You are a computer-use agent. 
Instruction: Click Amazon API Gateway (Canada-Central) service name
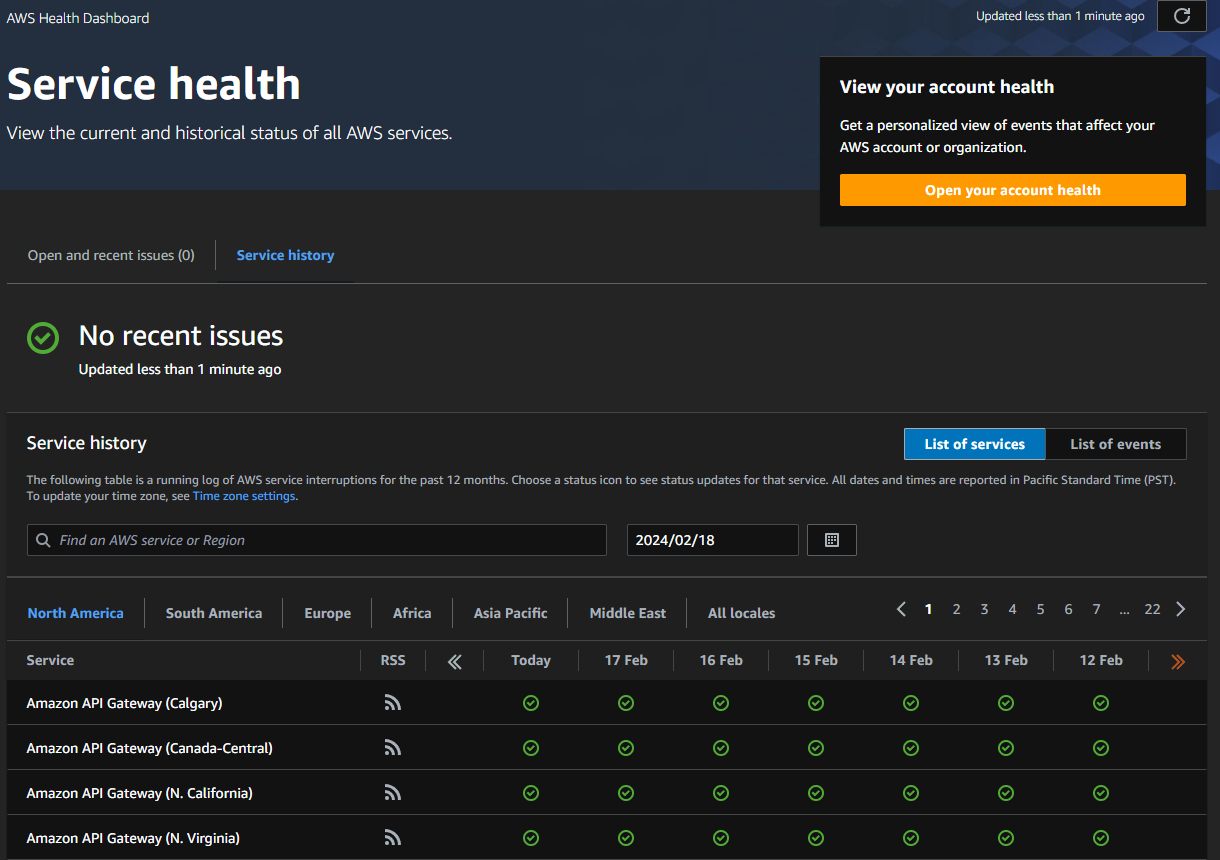point(149,748)
